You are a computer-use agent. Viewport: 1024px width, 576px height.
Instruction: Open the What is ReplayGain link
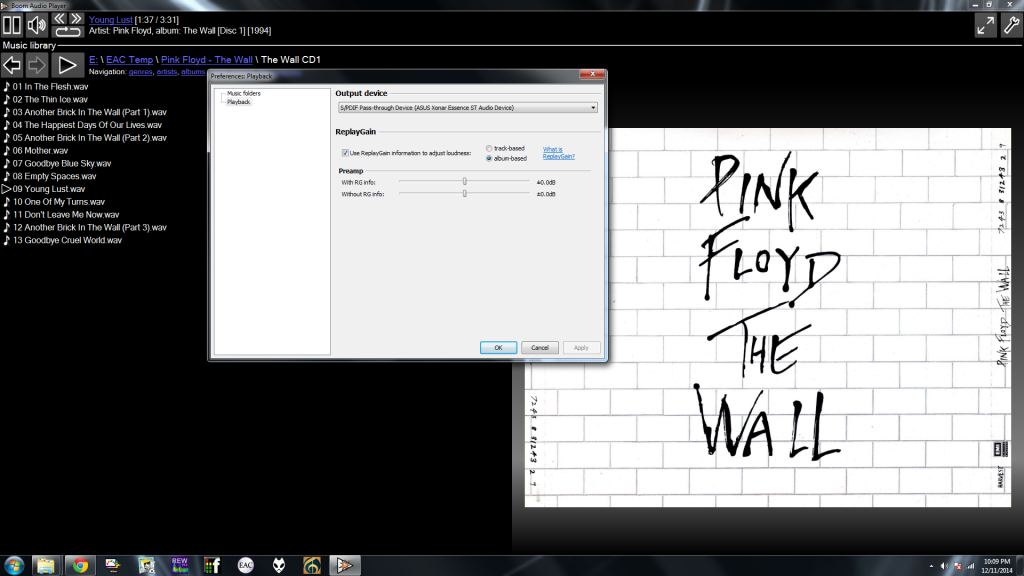(558, 153)
